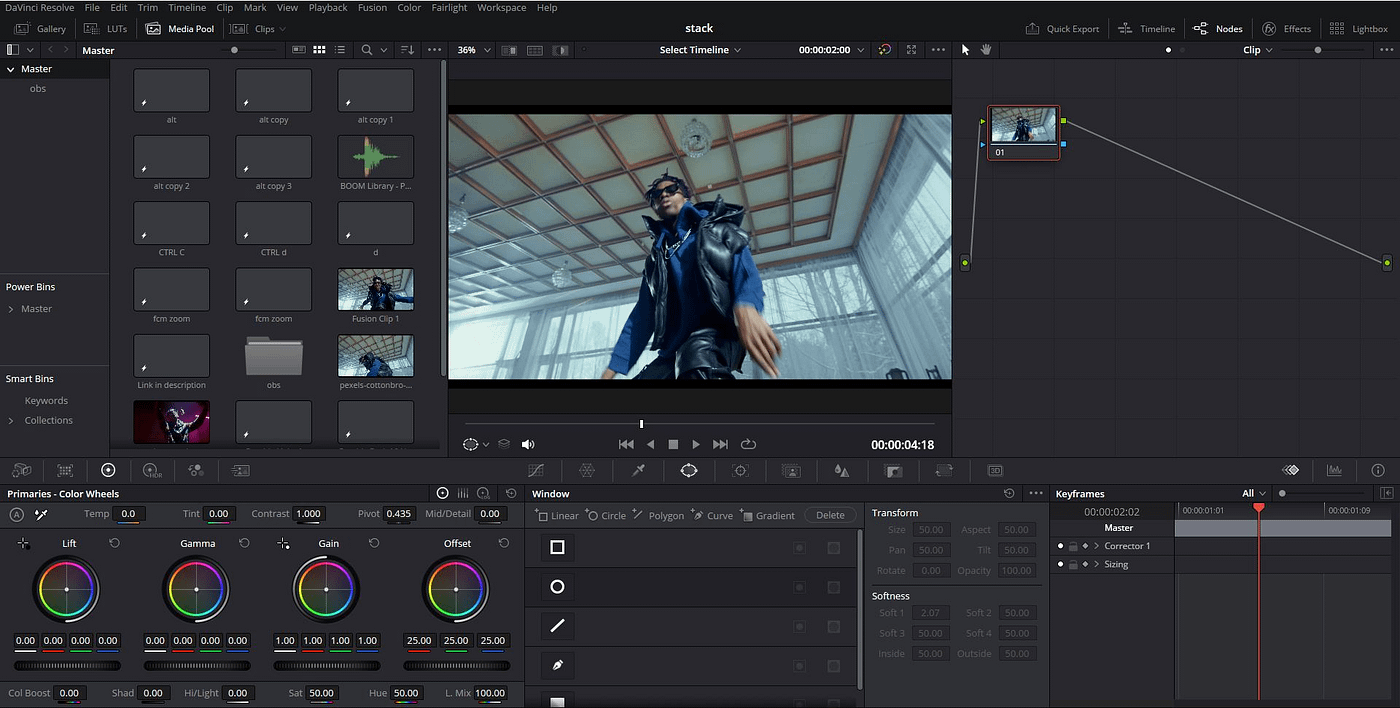
Task: Open the Fusion menu
Action: pos(372,7)
